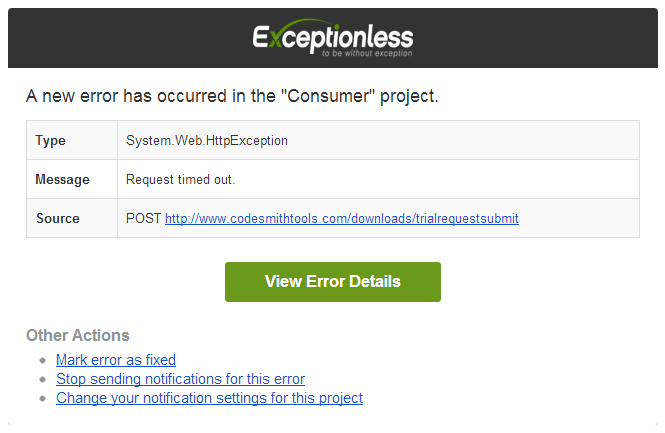
Task: Click the Other Actions heading
Action: click(x=78, y=335)
